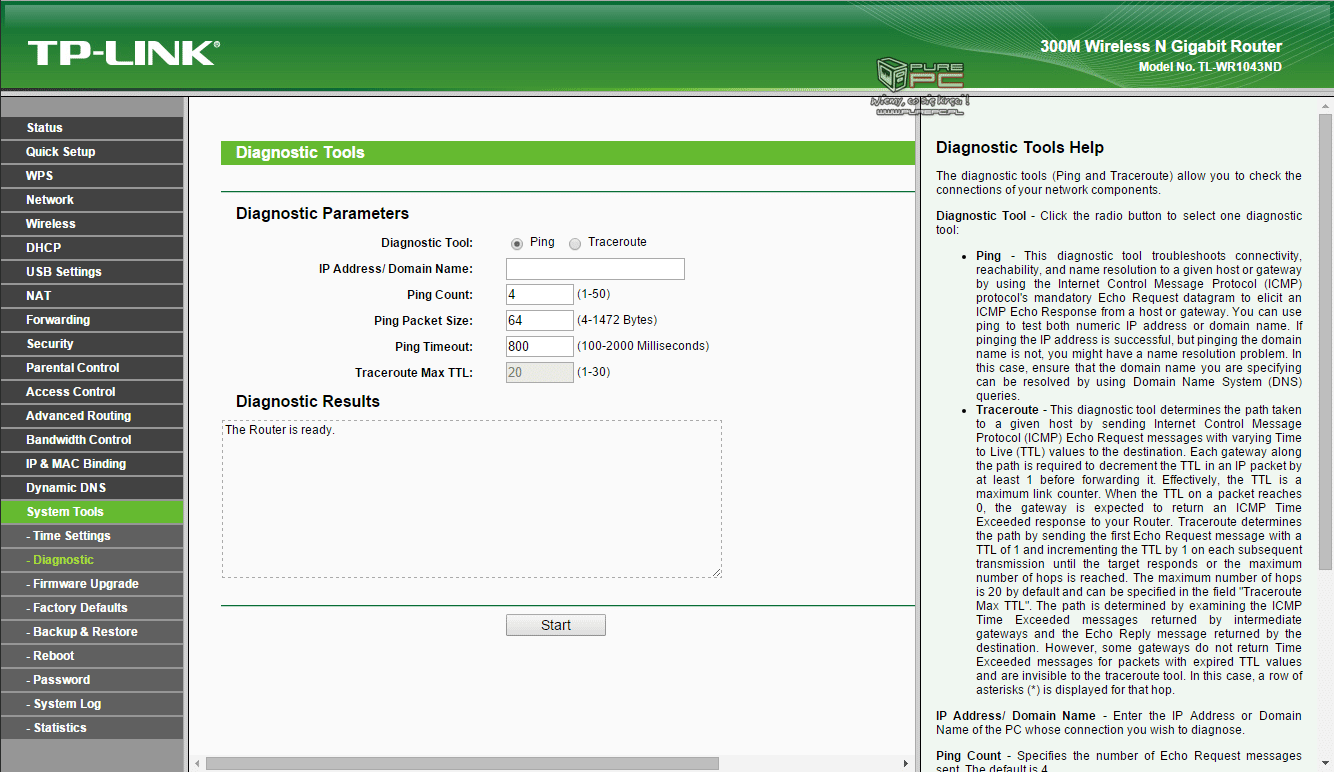Click the Diagnostic Tools green heading
The width and height of the screenshot is (1334, 772).
pos(300,153)
